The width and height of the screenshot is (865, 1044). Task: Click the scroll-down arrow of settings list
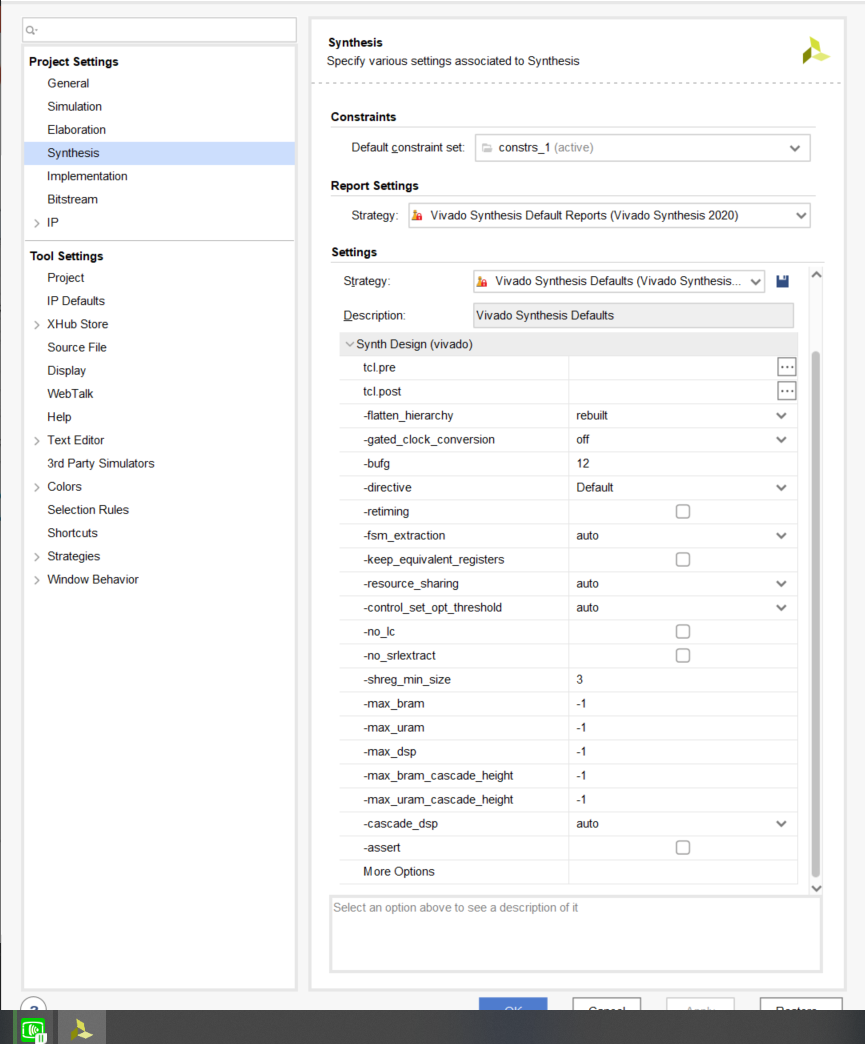816,889
